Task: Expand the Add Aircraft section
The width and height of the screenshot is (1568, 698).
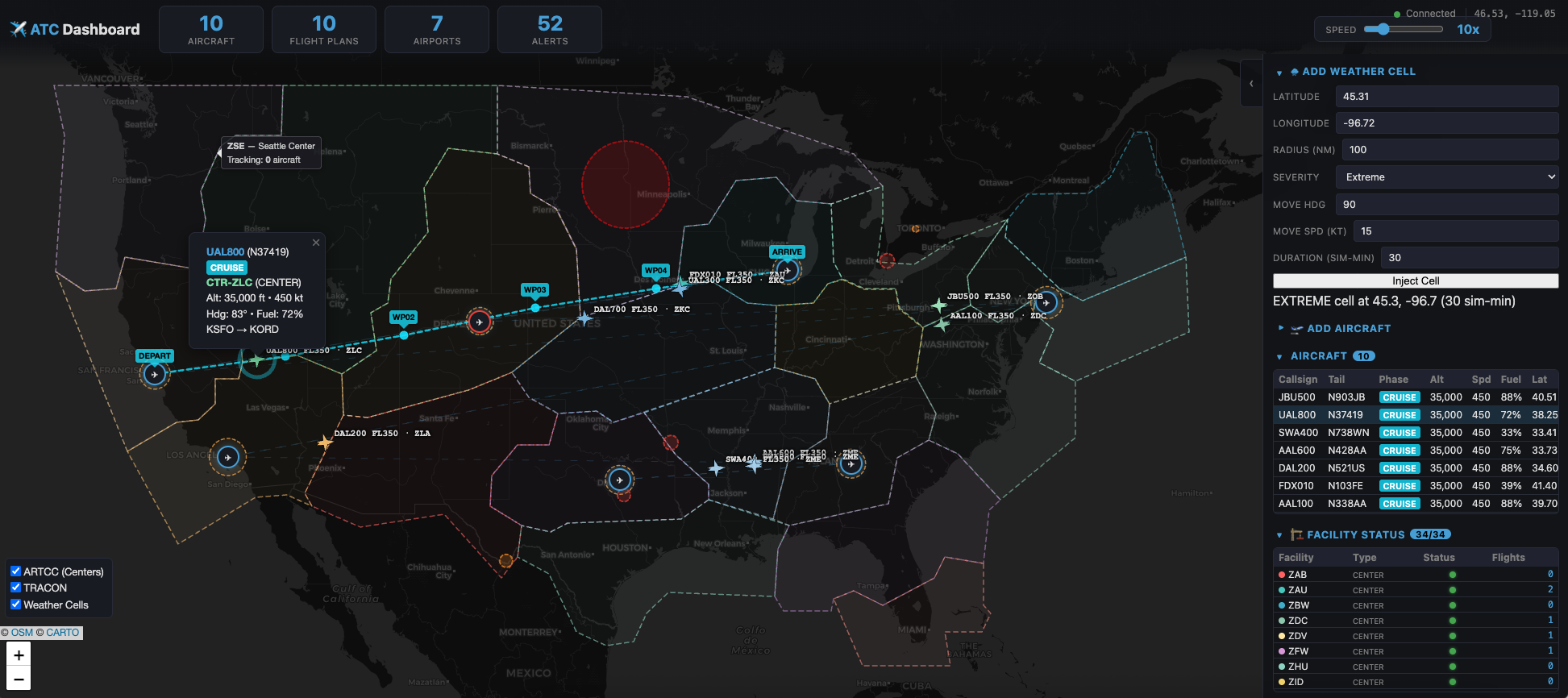Action: [x=1280, y=328]
